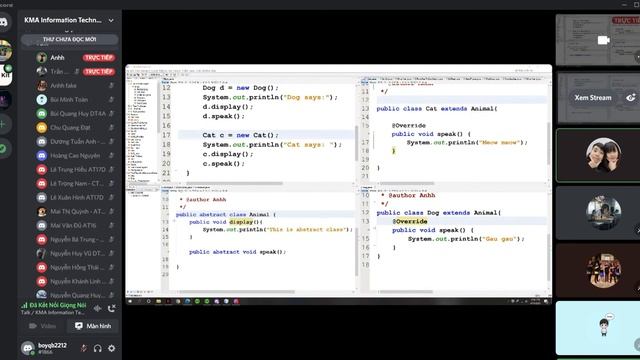Click Mai Văn Đủ's muted microphone icon
Screen dimensions: 640x360
pyautogui.click(x=111, y=225)
